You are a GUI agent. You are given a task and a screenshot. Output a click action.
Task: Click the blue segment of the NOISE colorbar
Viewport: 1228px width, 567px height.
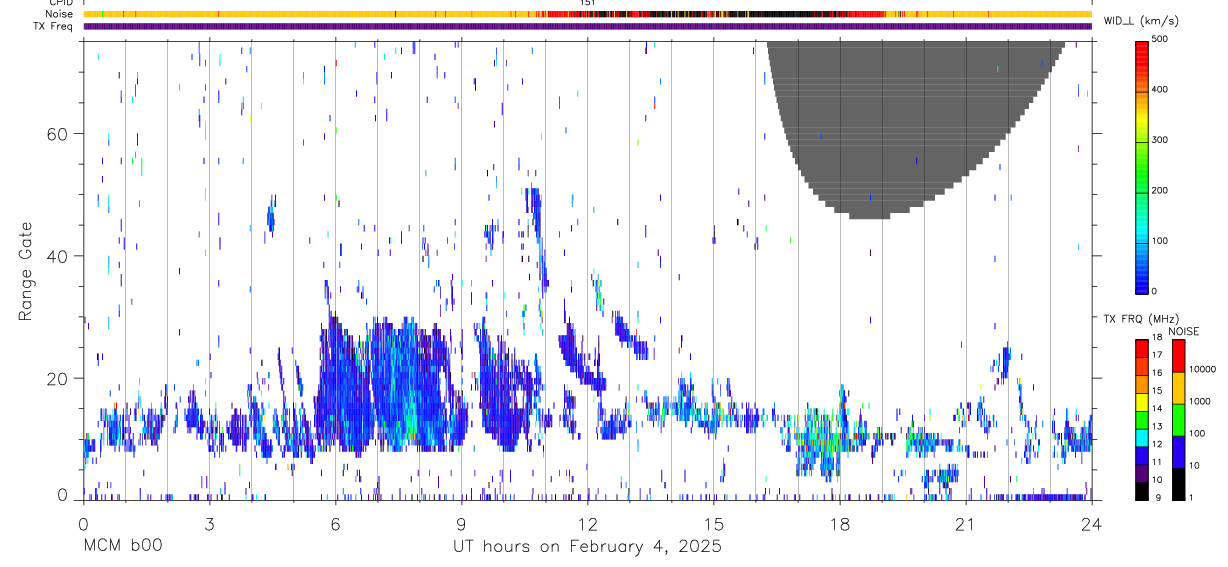(1179, 452)
